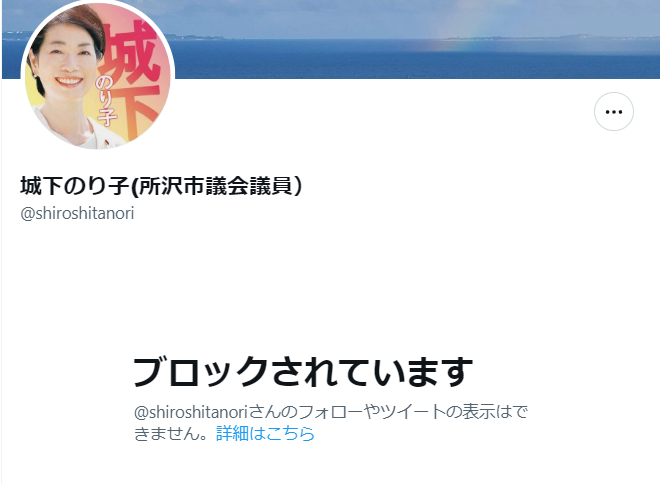Click the ブロックされています heading
Viewport: 660px width, 484px height.
(x=303, y=371)
